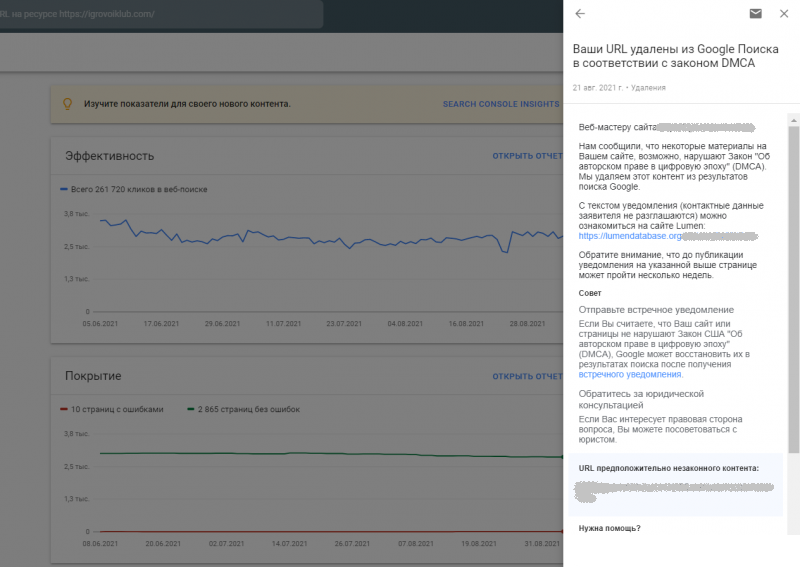The image size is (800, 567).
Task: Follow the 'встречного уведомления' link
Action: point(630,374)
